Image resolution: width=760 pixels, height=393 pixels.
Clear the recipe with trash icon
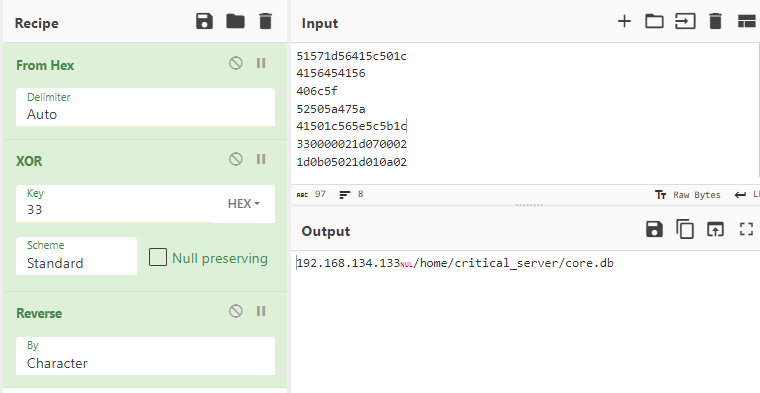(266, 22)
